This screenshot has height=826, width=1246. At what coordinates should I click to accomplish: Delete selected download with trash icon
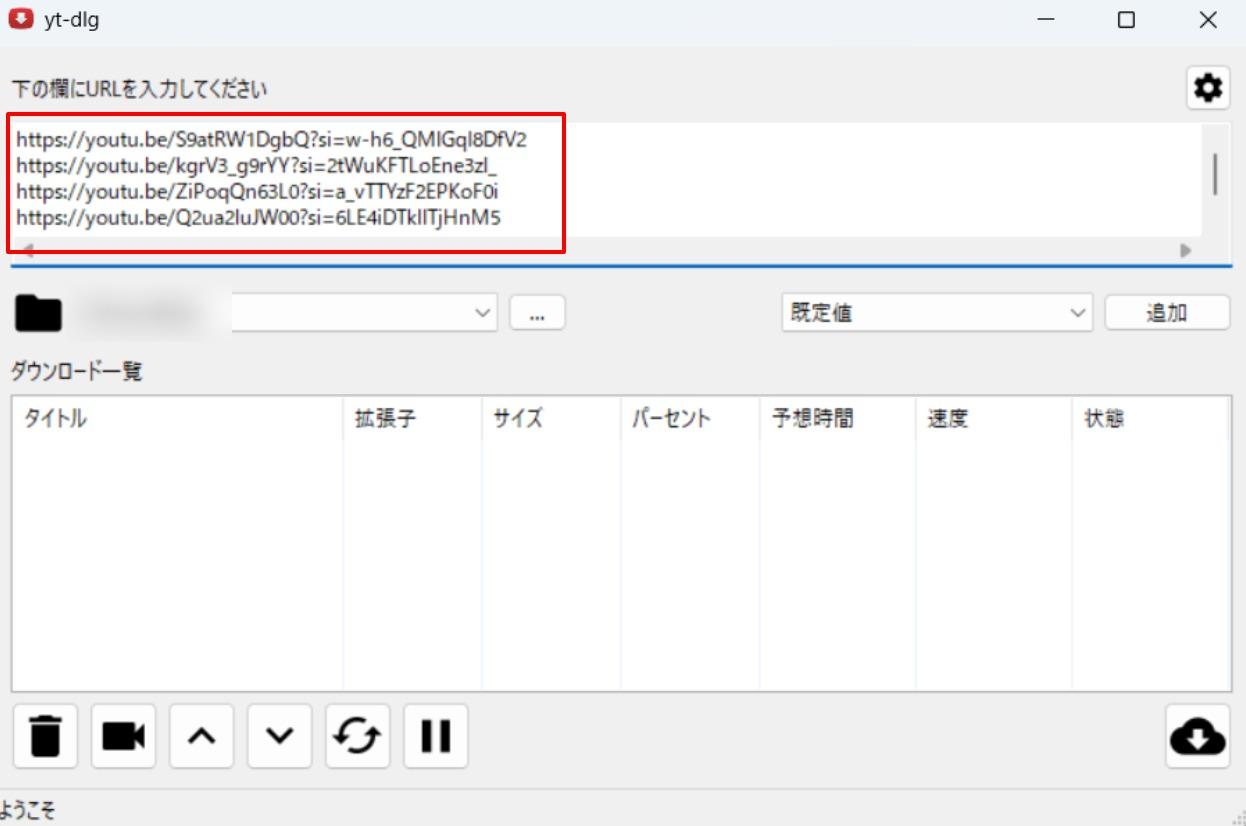click(x=45, y=737)
